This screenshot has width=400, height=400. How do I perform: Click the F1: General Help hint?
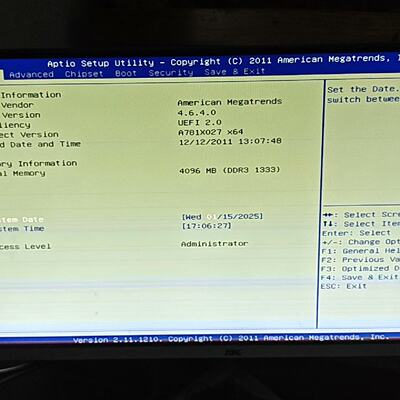click(x=361, y=251)
